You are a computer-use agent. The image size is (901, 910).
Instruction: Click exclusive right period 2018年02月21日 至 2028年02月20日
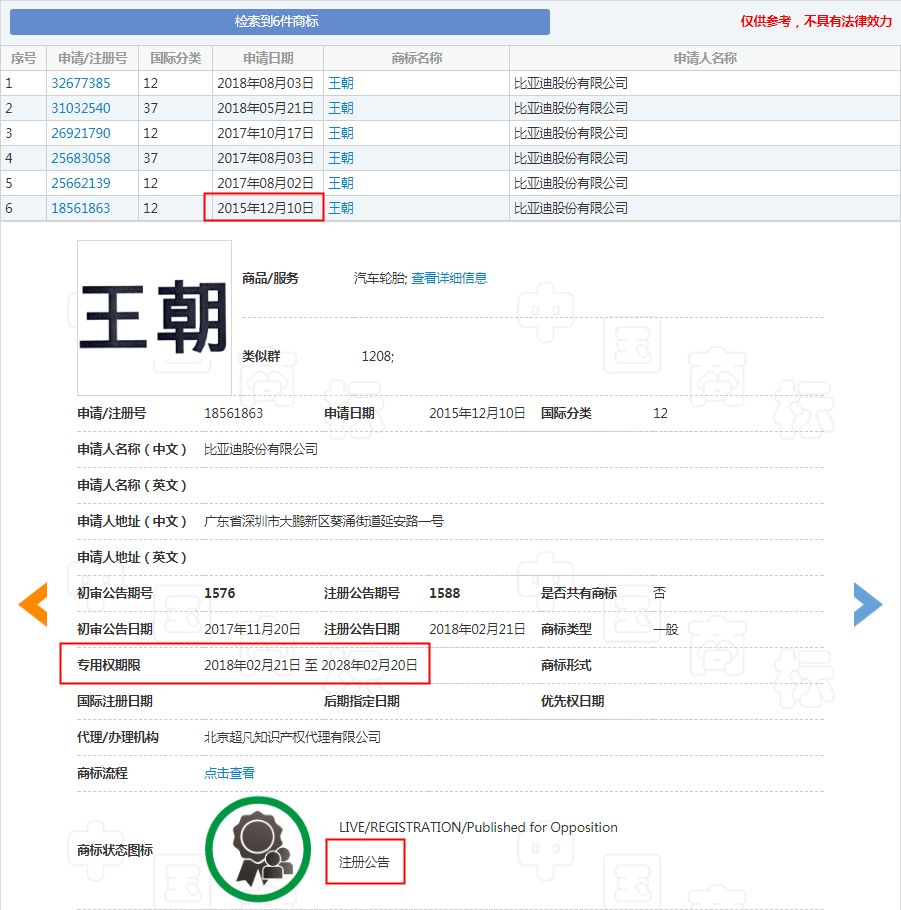tap(311, 665)
